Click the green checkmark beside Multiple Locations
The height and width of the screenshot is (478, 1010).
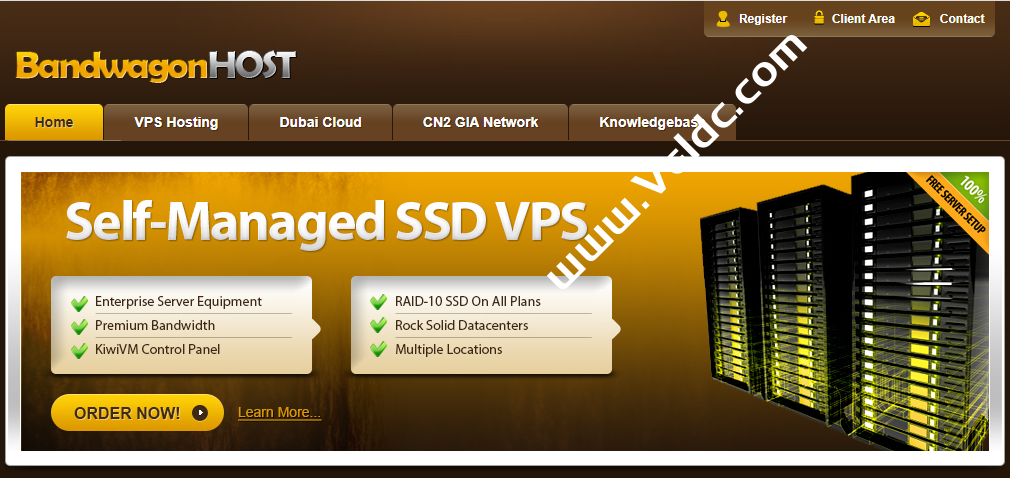[379, 350]
